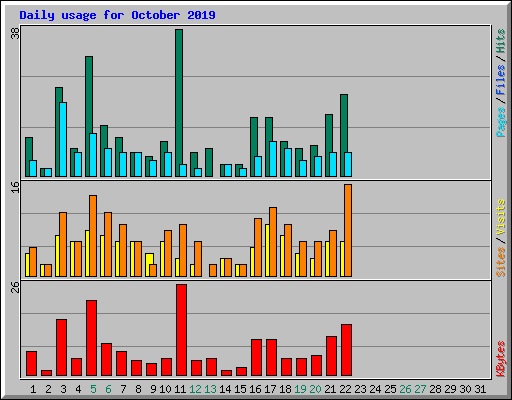Click the red KBytes bar for day 11
This screenshot has width=512, height=400.
pos(182,330)
